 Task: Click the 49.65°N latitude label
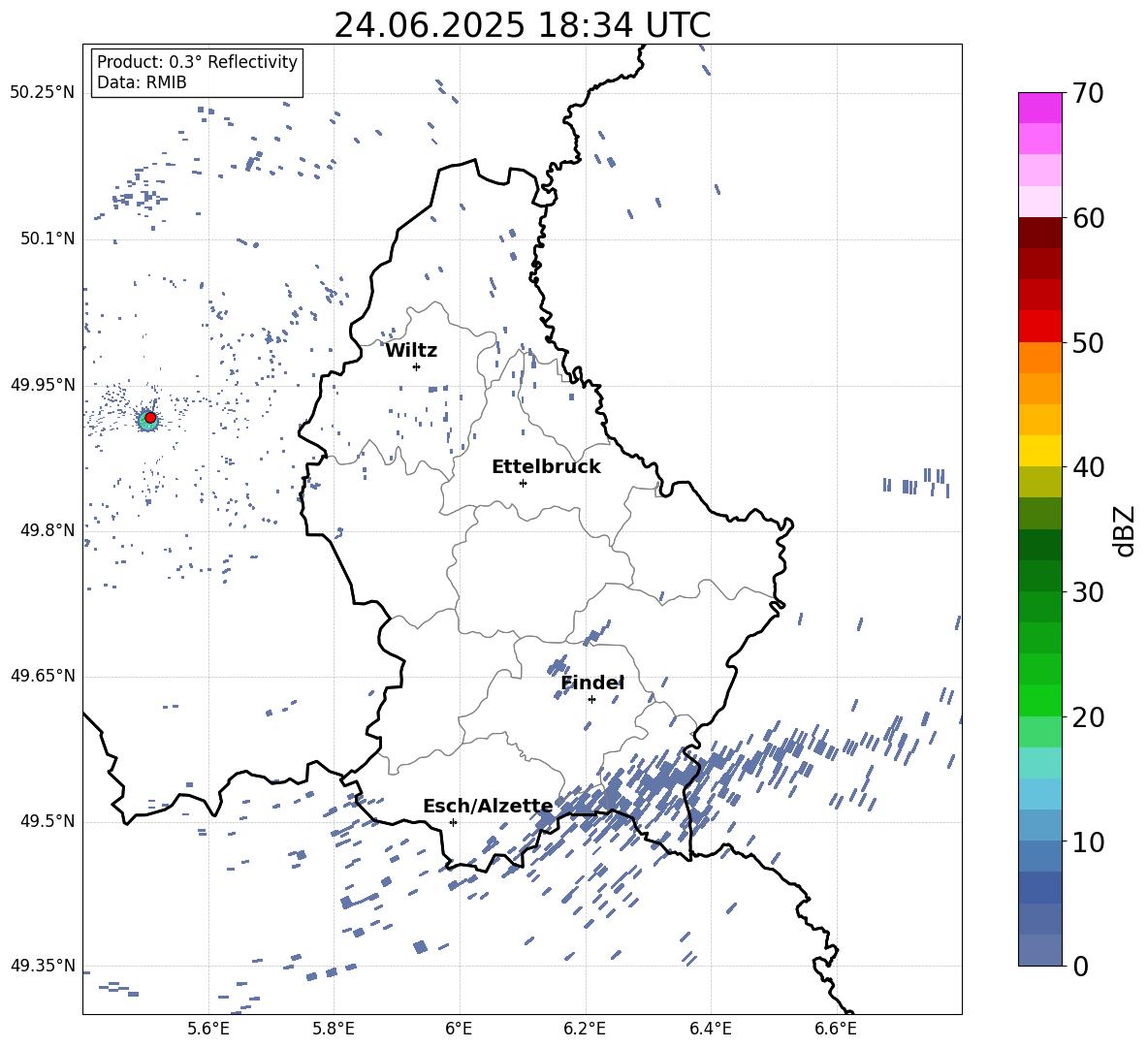[x=43, y=676]
